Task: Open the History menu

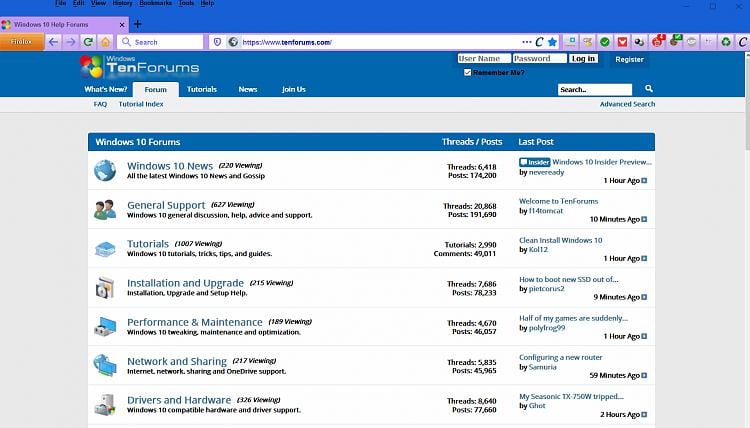Action: coord(122,3)
